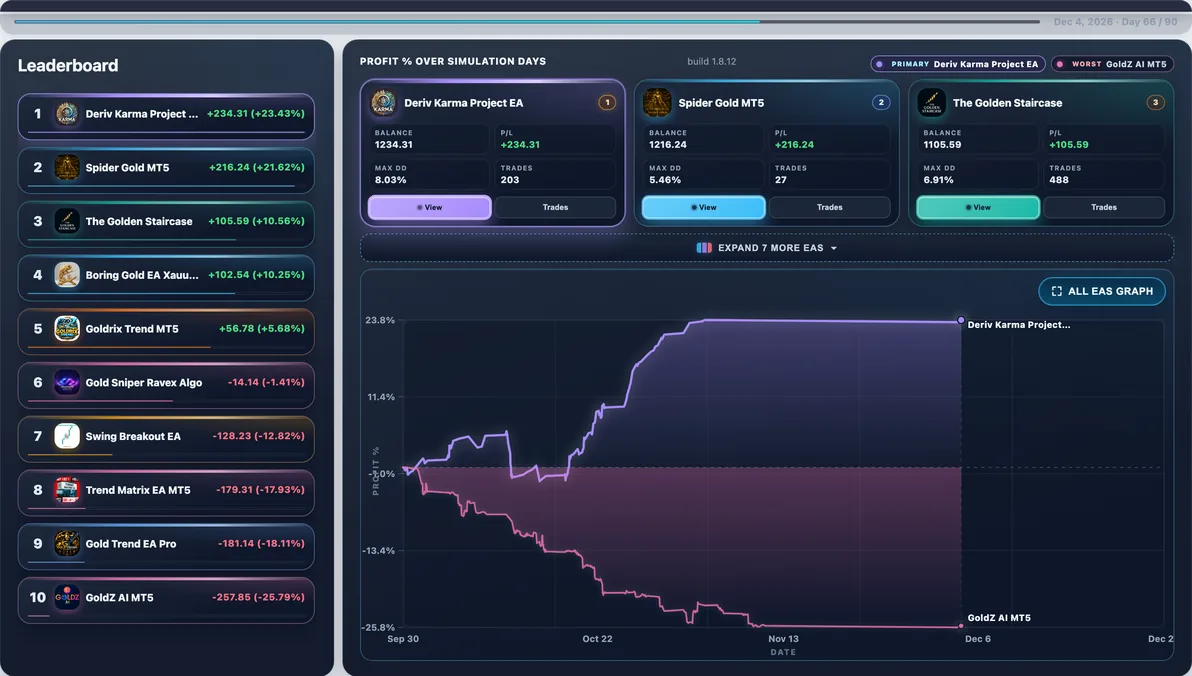
Task: Toggle View on the Spider Gold MT5 card
Action: 704,208
